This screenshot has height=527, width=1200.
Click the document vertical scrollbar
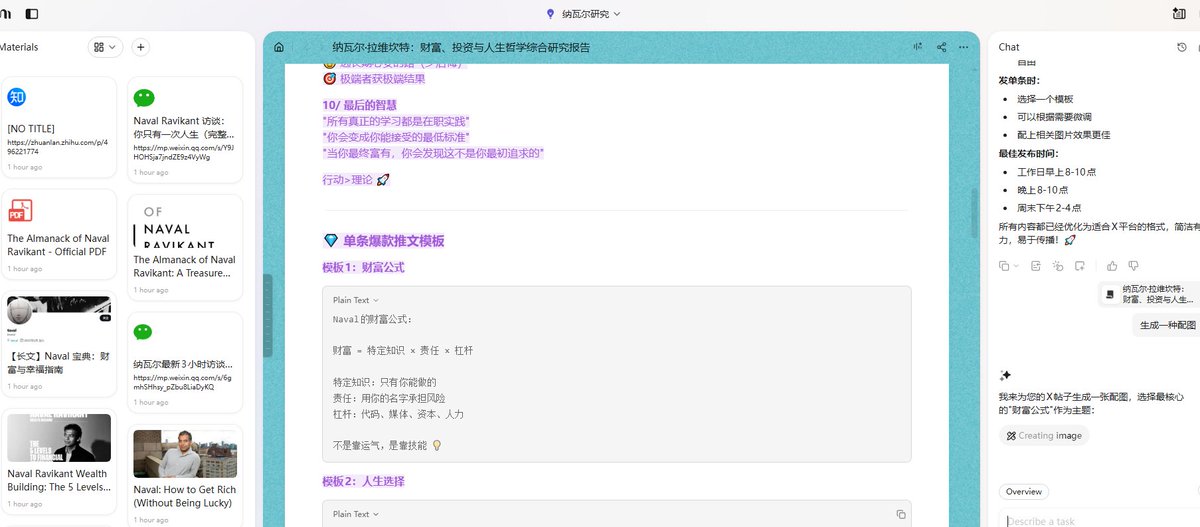point(974,211)
